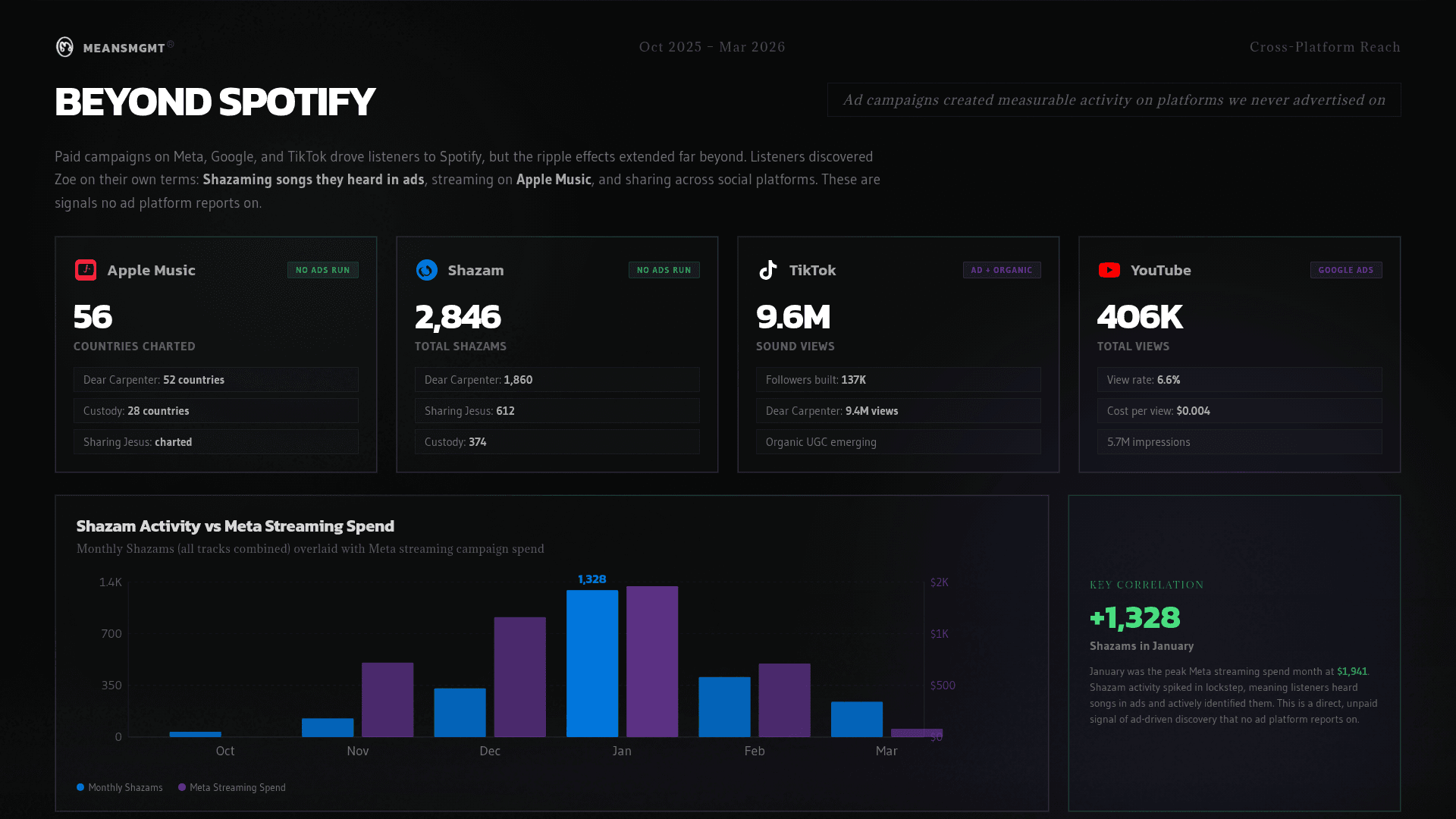The image size is (1456, 819).
Task: Click the TOTAL SHAZAMS label
Action: (460, 347)
